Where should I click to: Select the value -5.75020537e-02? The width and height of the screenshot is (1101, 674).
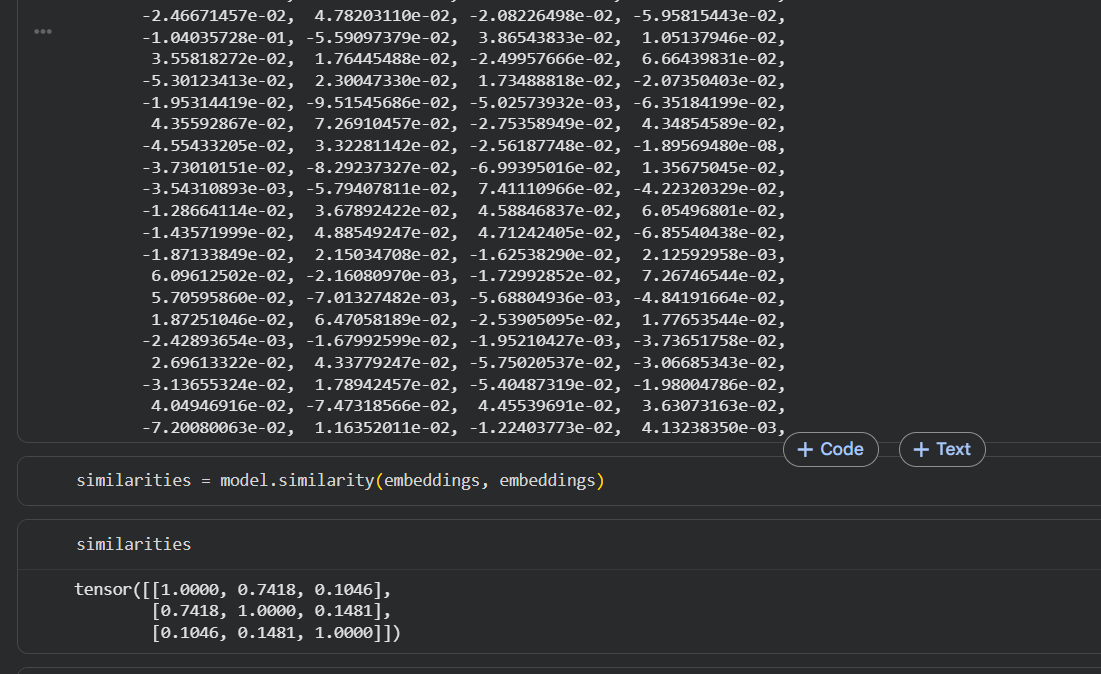pyautogui.click(x=541, y=363)
